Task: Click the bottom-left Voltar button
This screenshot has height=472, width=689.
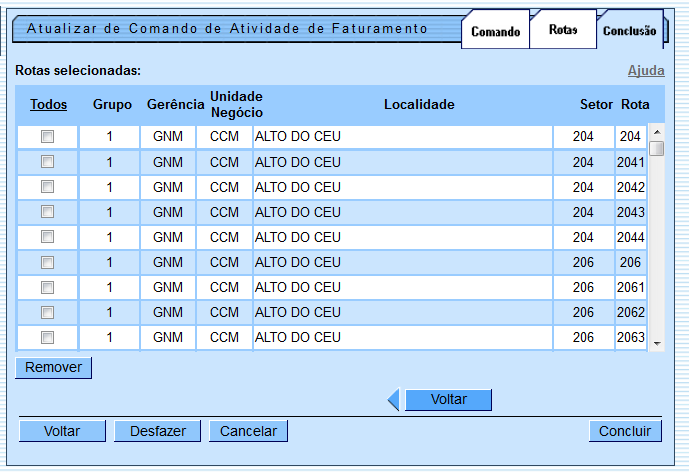Action: tap(62, 431)
